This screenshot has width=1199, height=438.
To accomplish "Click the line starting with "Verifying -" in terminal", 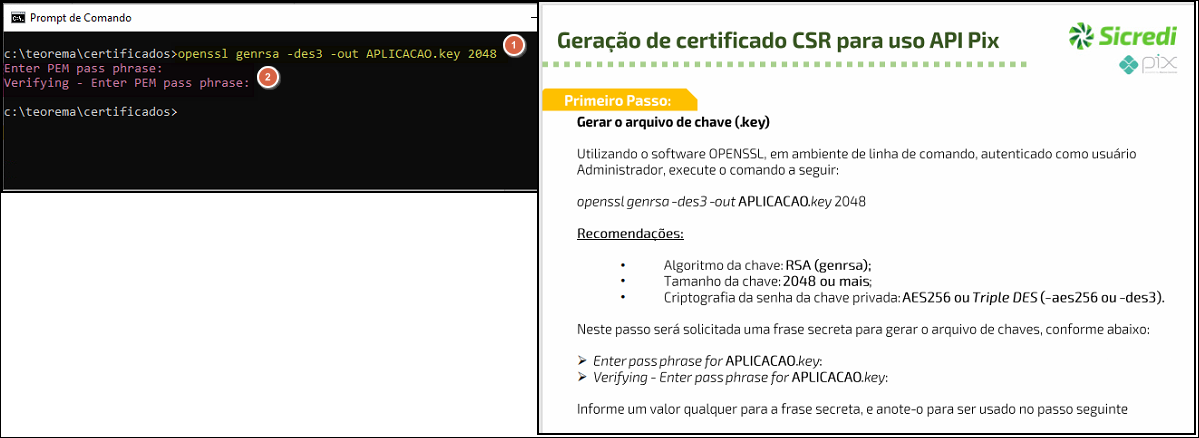I will [127, 83].
